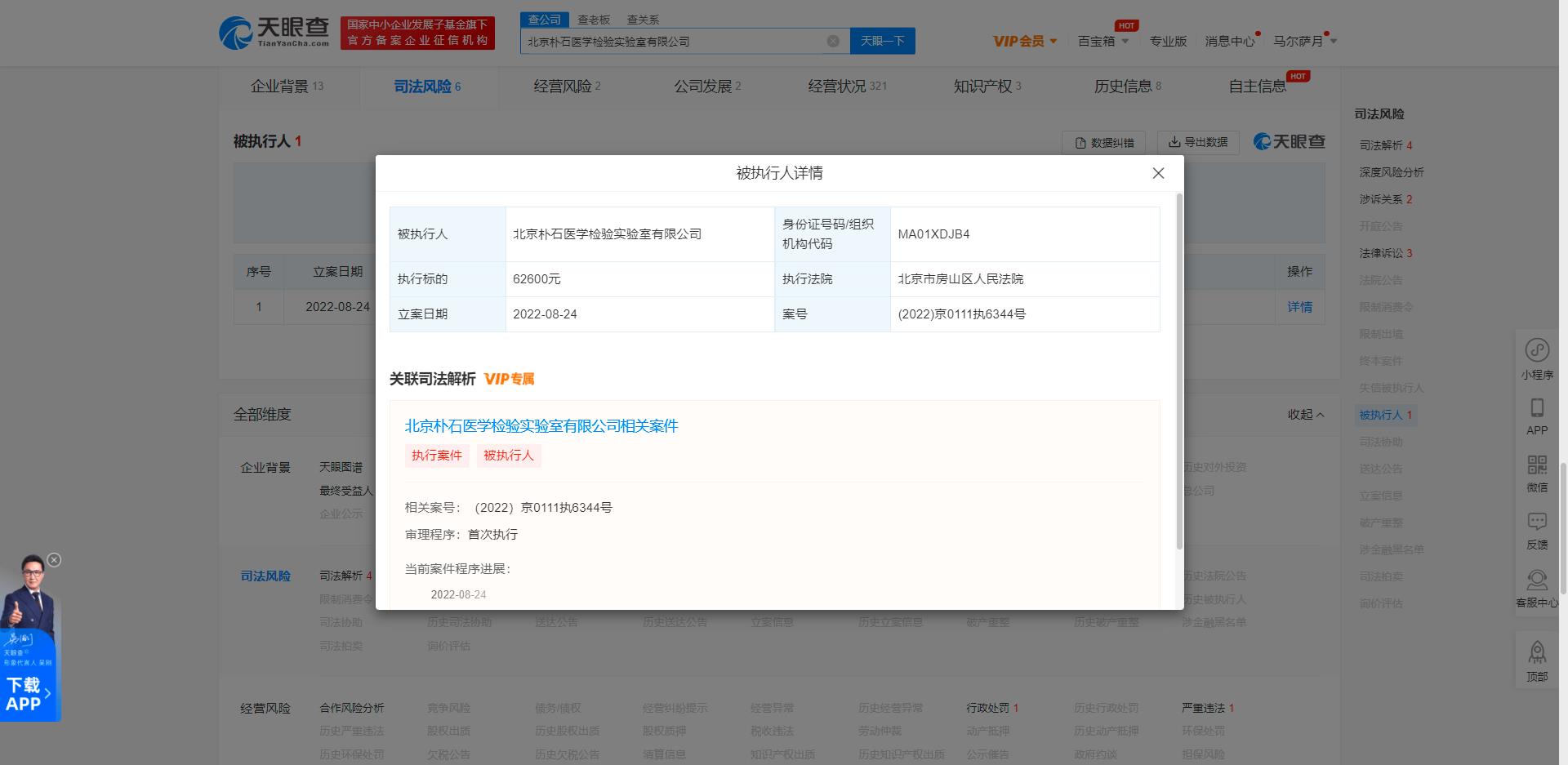The image size is (1568, 765).
Task: Select 司法解析 in right sidebar
Action: pos(1385,145)
